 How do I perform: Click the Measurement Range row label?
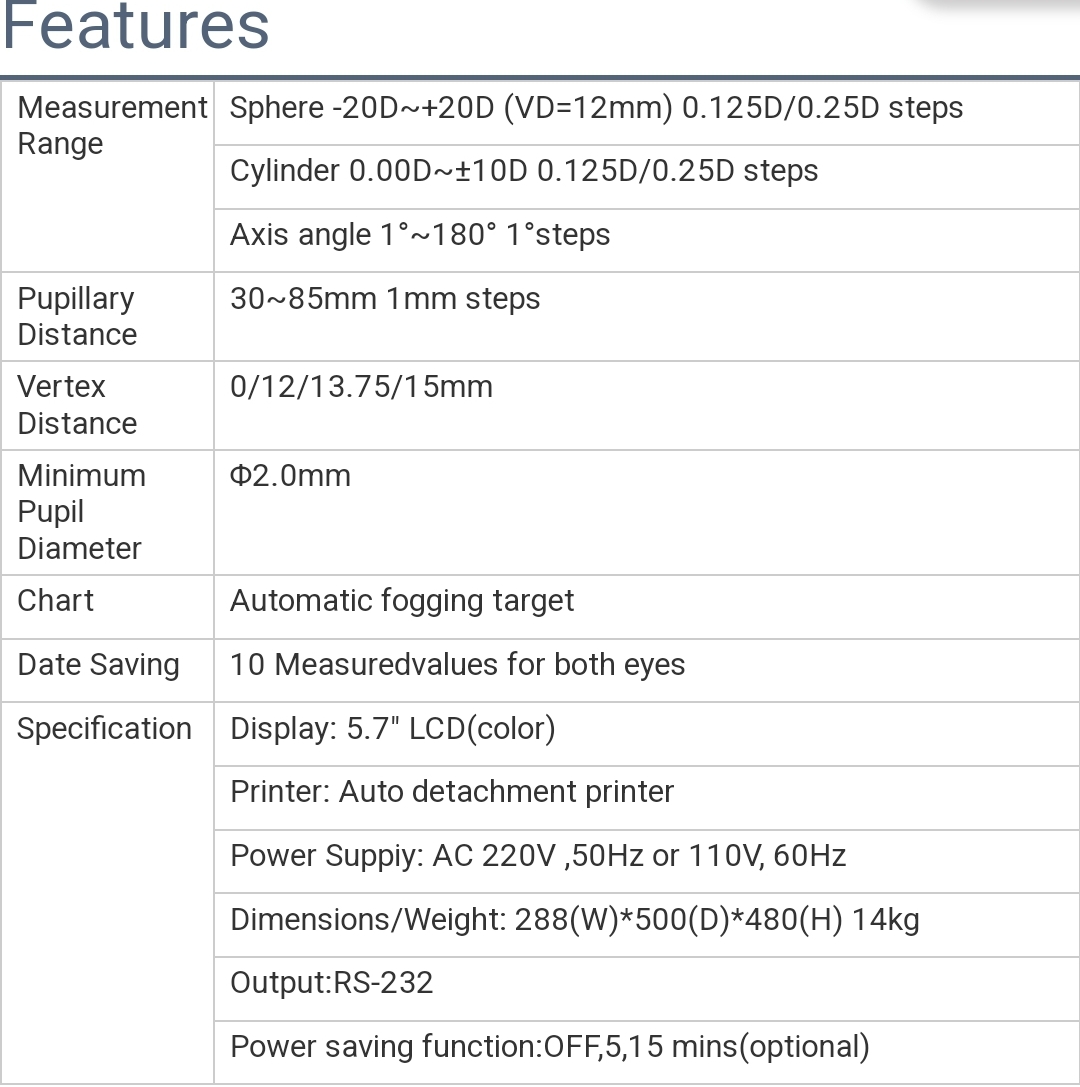112,125
